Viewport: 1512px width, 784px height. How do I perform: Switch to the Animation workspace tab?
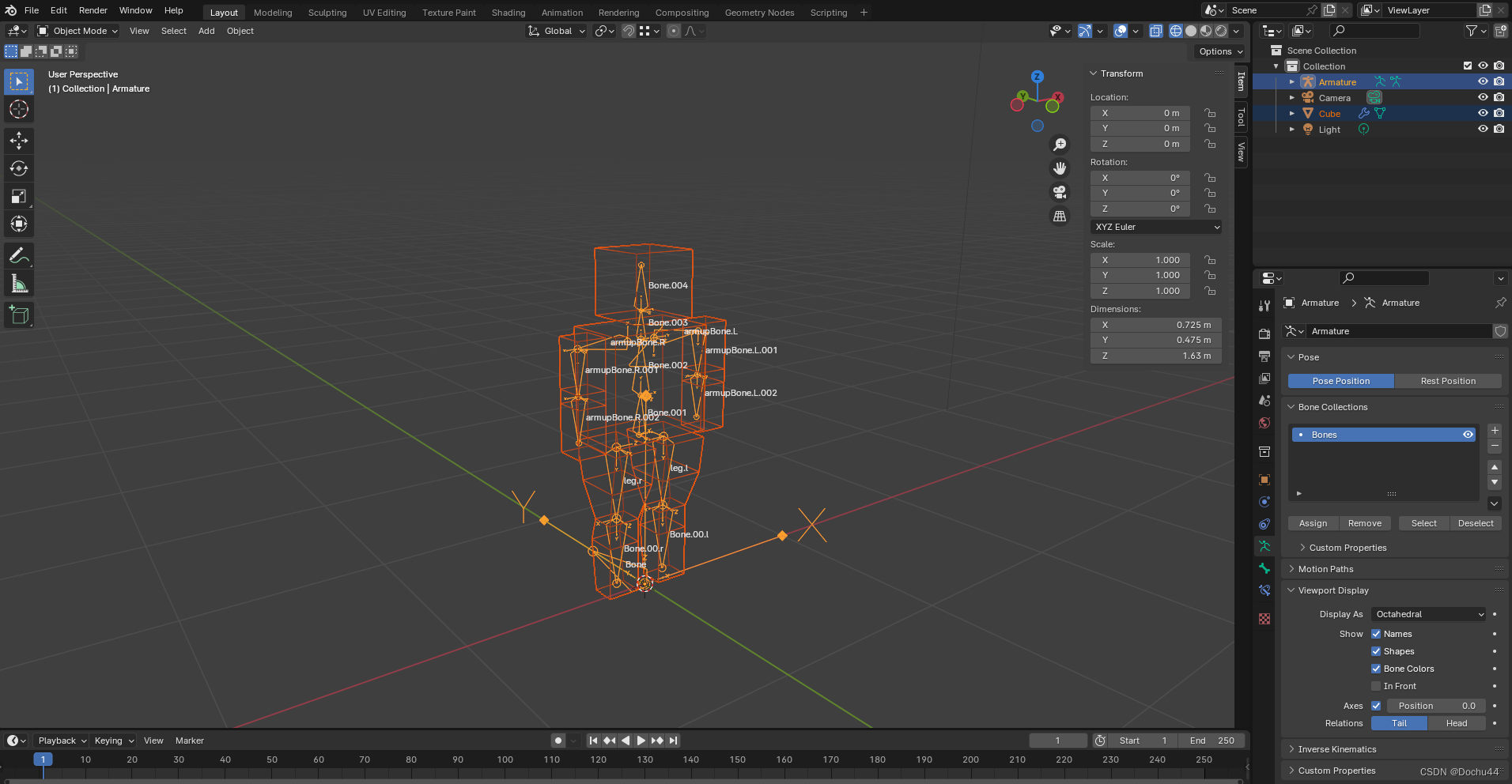coord(561,12)
